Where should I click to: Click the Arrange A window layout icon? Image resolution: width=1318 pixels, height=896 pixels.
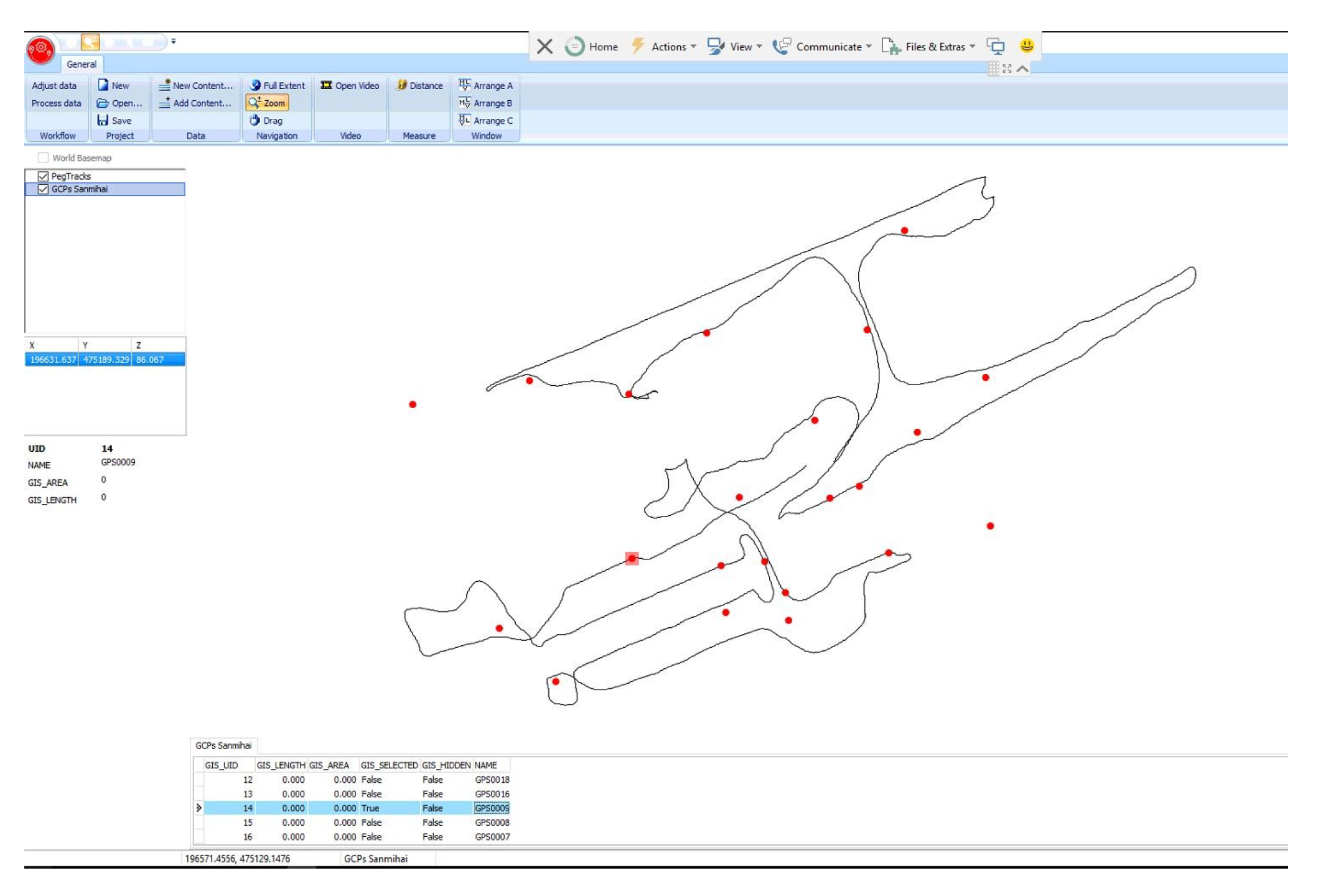[x=465, y=85]
